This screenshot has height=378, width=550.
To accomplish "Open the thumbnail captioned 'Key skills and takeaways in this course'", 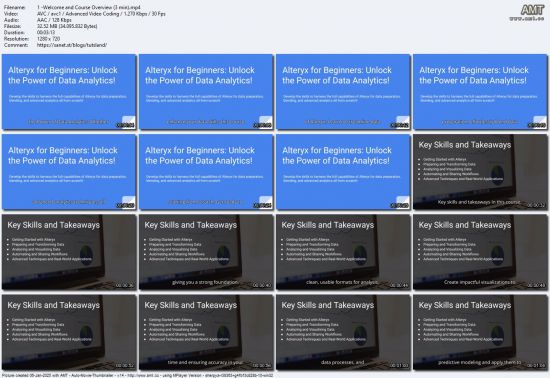I will [480, 172].
